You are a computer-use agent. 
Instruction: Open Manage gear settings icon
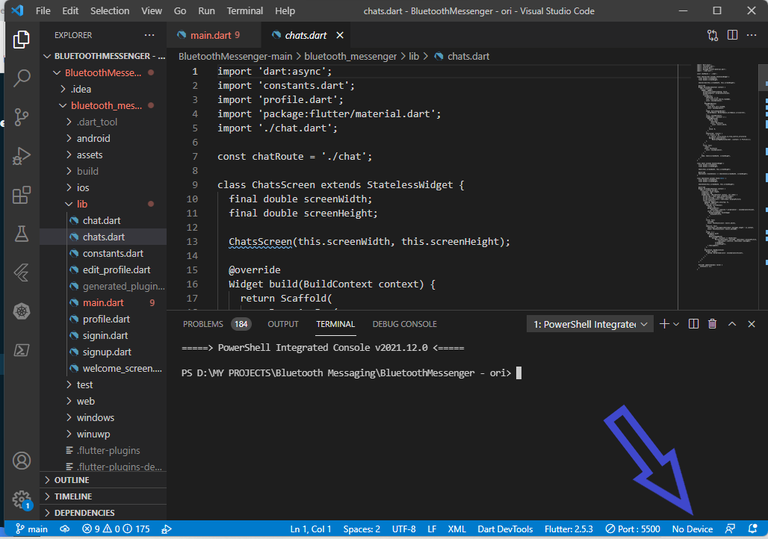click(21, 498)
